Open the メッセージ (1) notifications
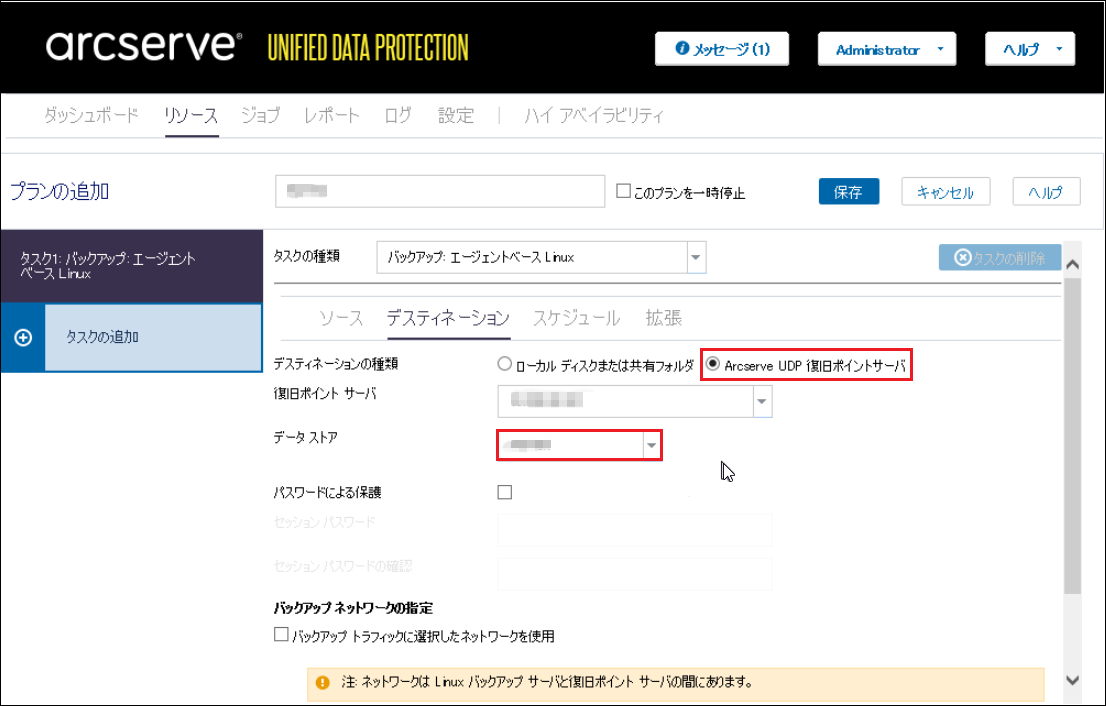This screenshot has height=706, width=1106. tap(722, 49)
